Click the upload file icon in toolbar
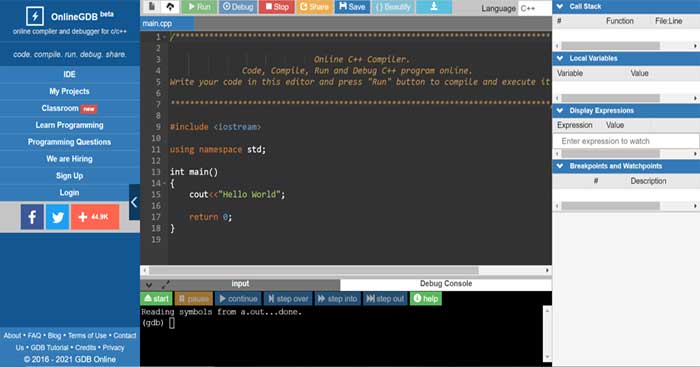Image resolution: width=700 pixels, height=367 pixels. [x=170, y=7]
